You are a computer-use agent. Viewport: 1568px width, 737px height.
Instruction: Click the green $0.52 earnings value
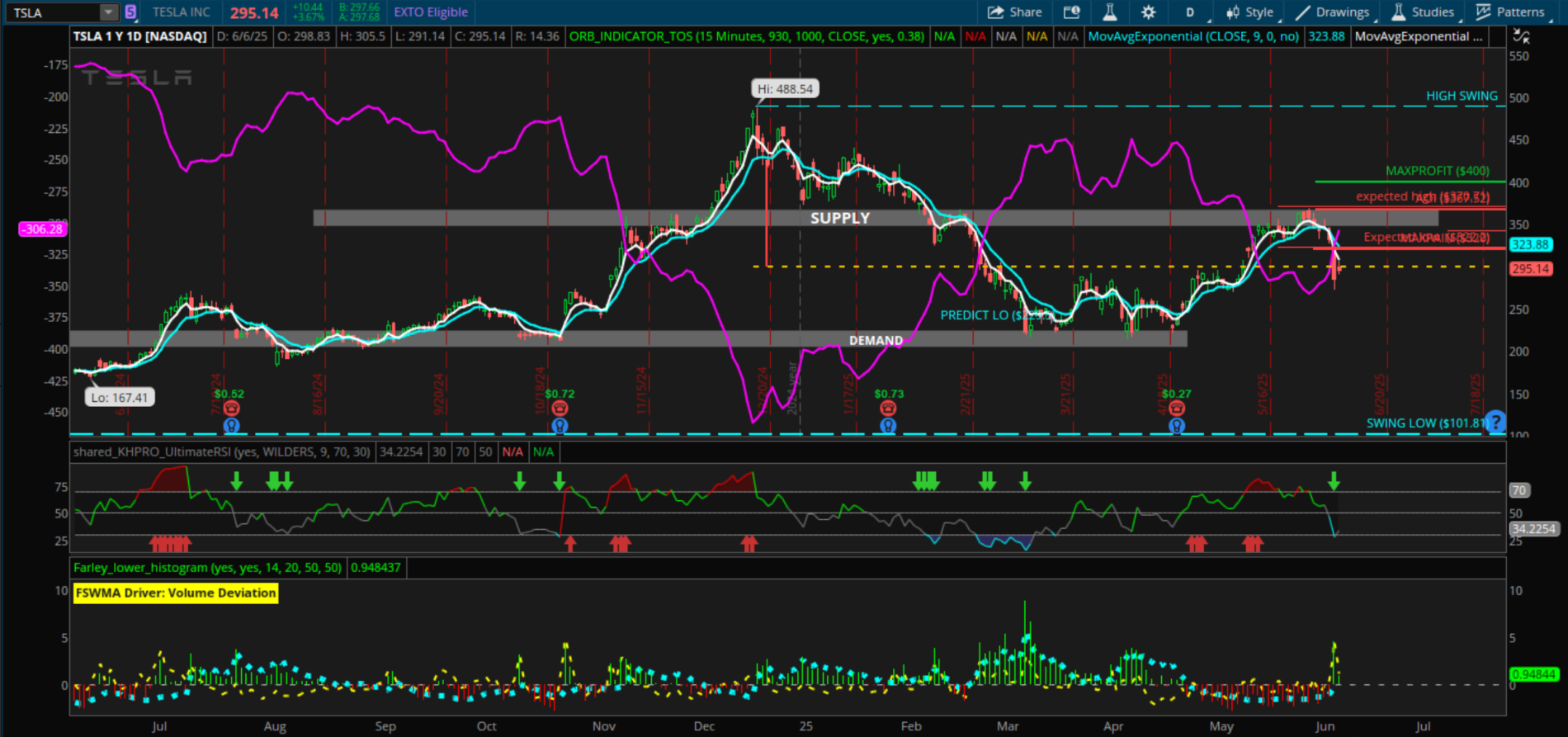click(229, 394)
